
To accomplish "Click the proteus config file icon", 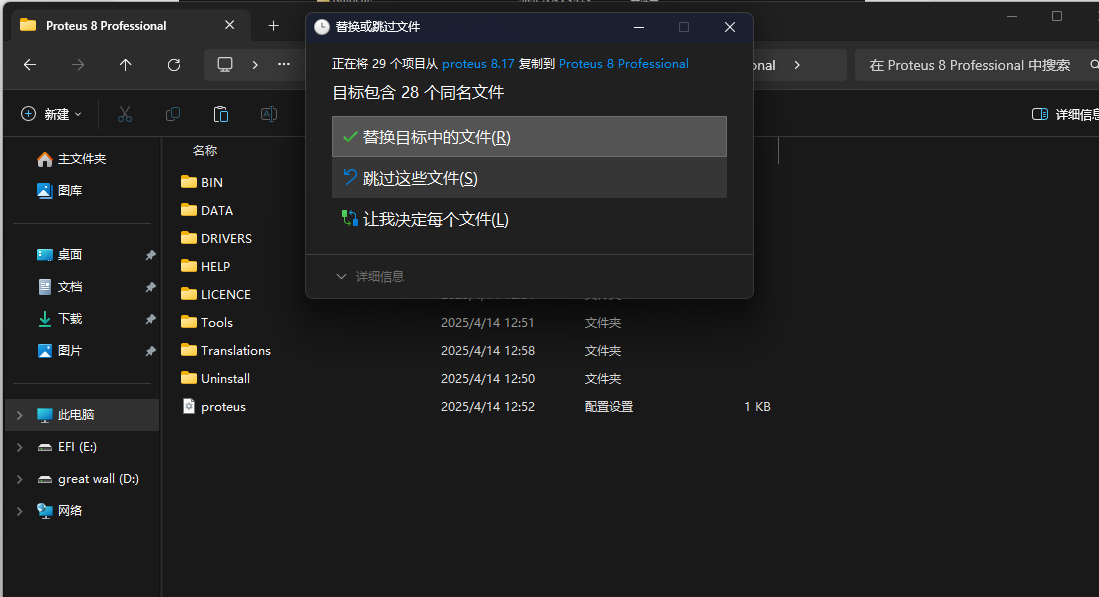I will (x=189, y=406).
